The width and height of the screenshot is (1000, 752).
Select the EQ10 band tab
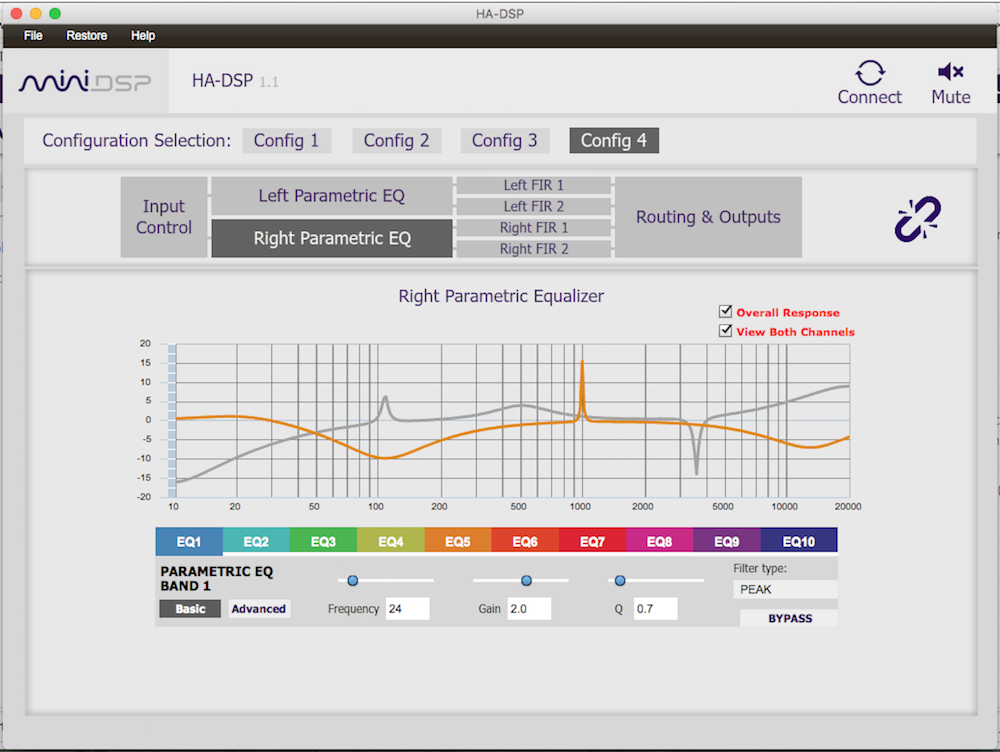pyautogui.click(x=799, y=542)
